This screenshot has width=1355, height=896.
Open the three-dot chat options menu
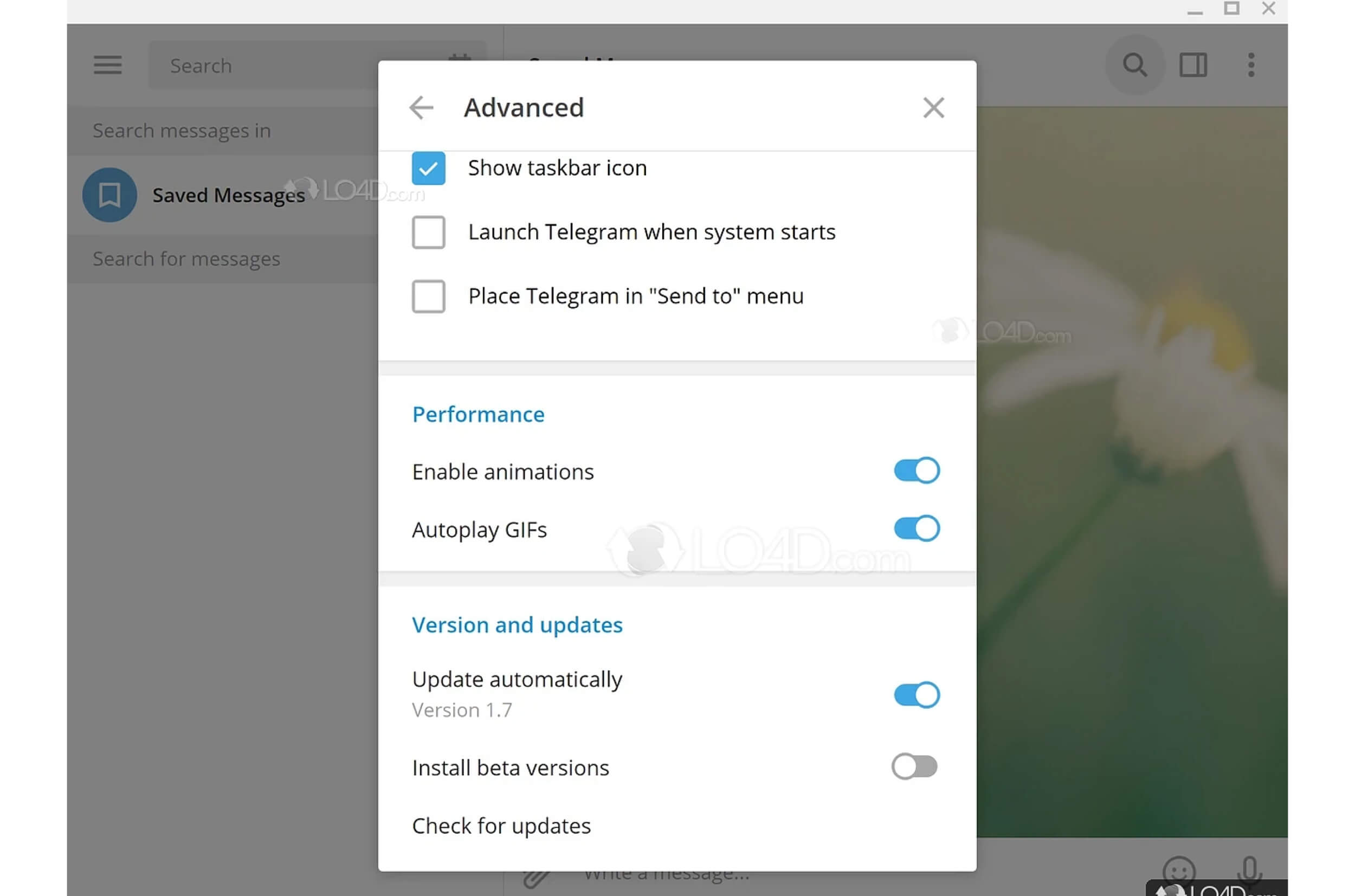(1251, 65)
